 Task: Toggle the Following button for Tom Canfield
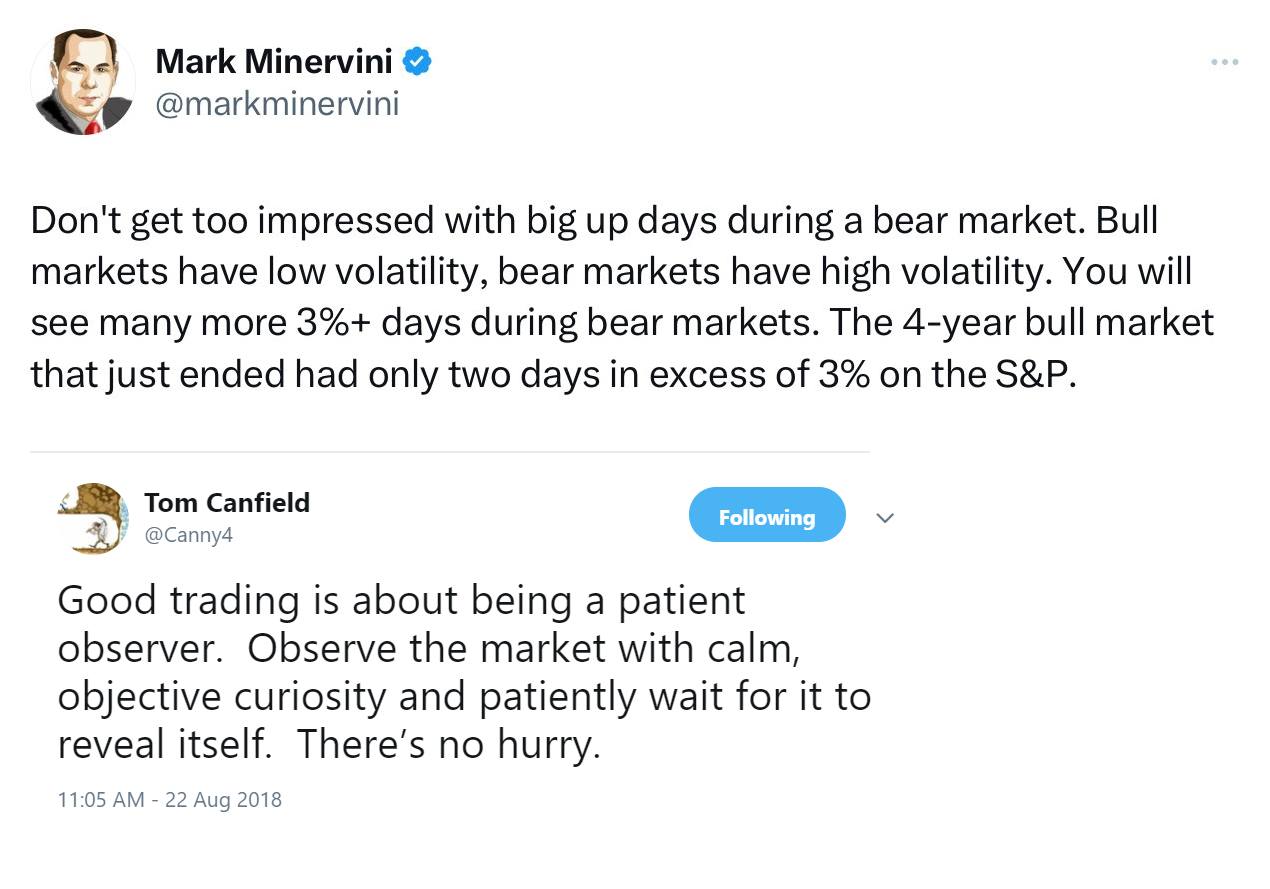766,516
